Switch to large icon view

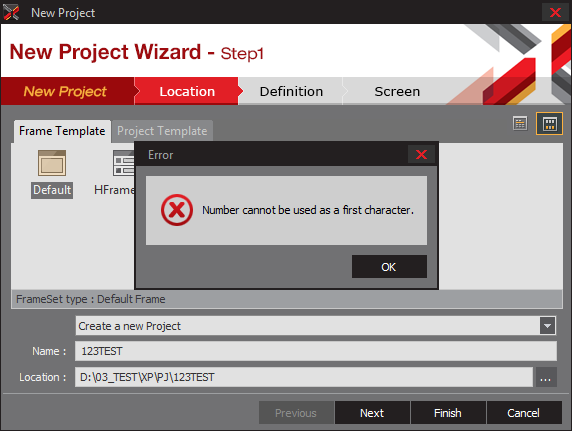(x=549, y=124)
